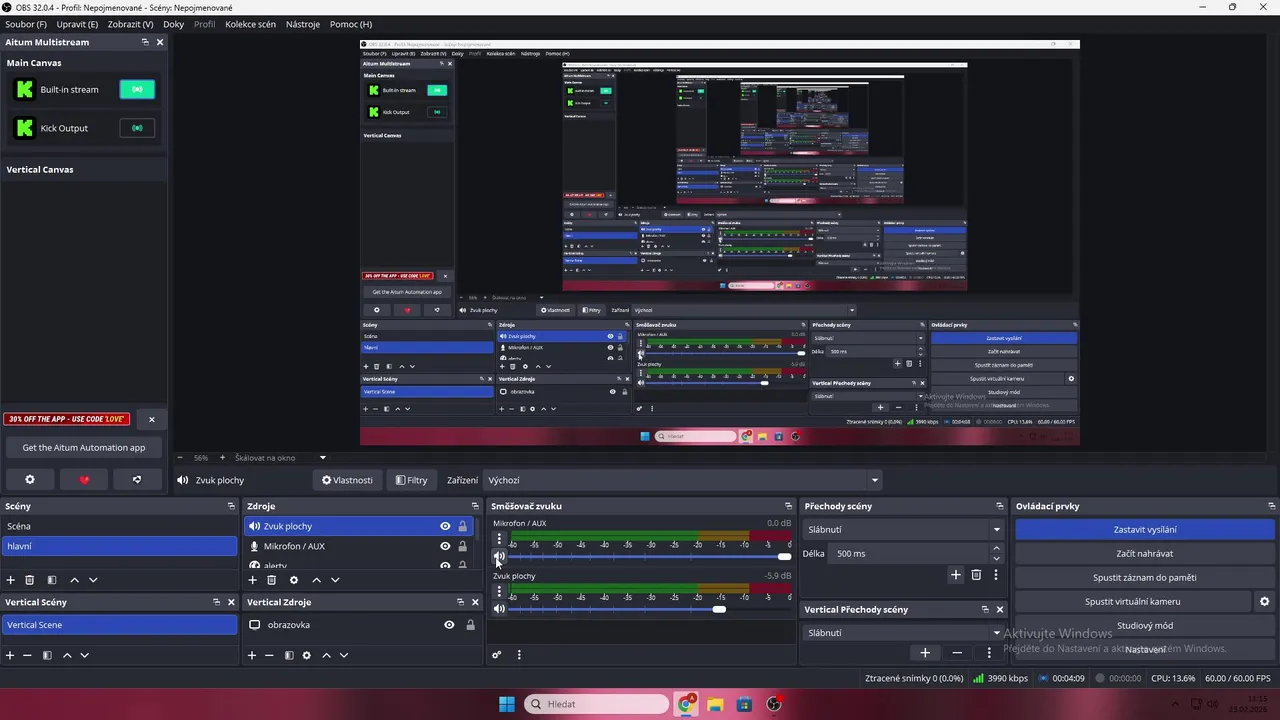Add a new source in Zdroje panel

pos(252,580)
